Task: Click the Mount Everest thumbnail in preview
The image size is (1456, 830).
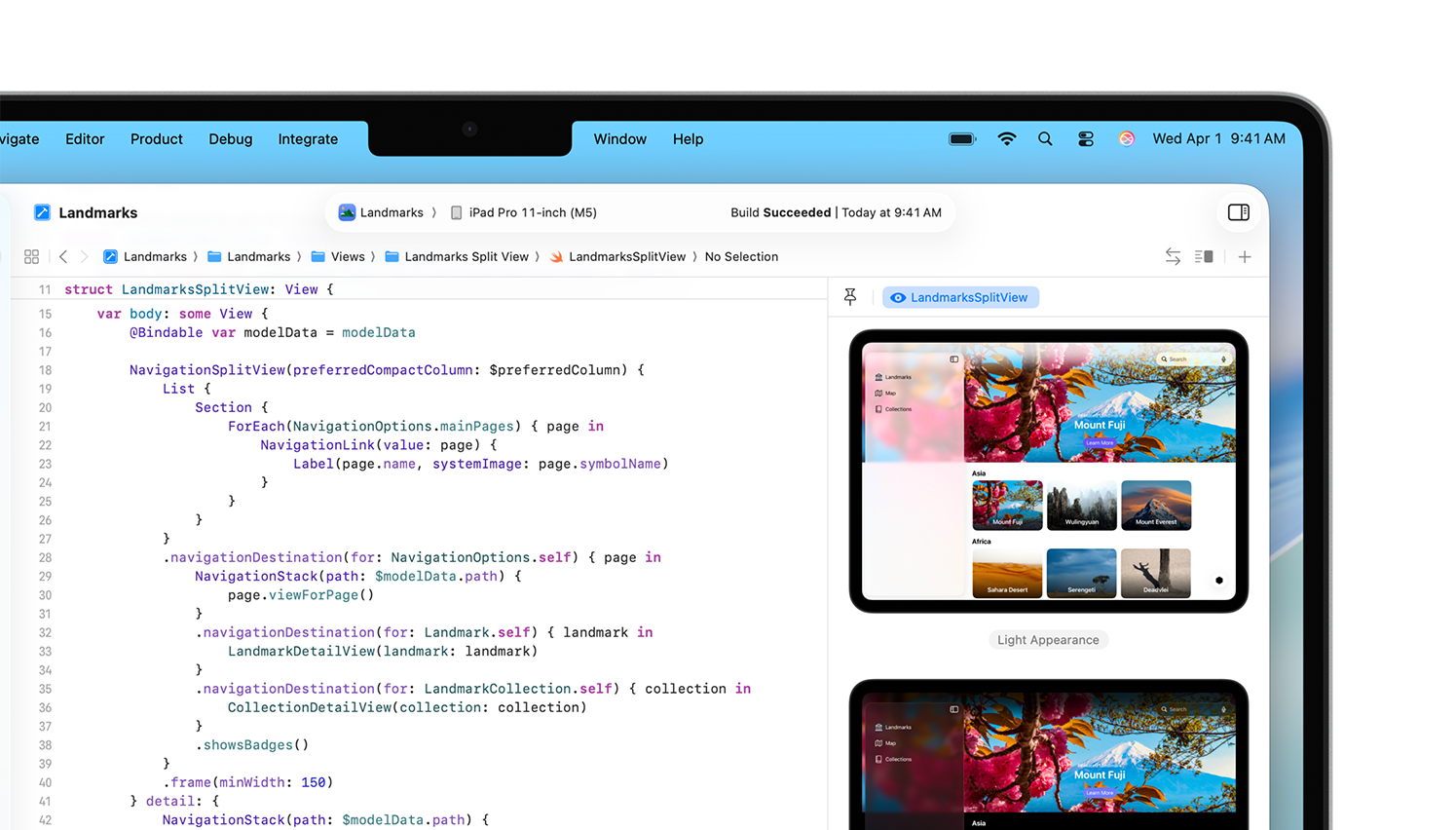Action: coord(1156,505)
